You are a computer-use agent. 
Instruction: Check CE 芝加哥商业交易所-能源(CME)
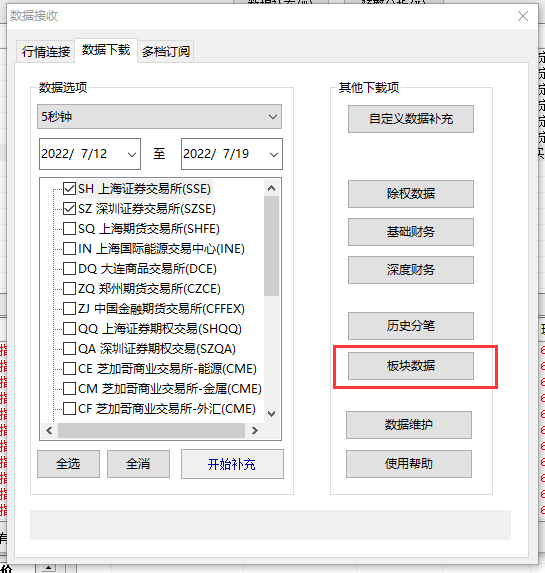69,368
